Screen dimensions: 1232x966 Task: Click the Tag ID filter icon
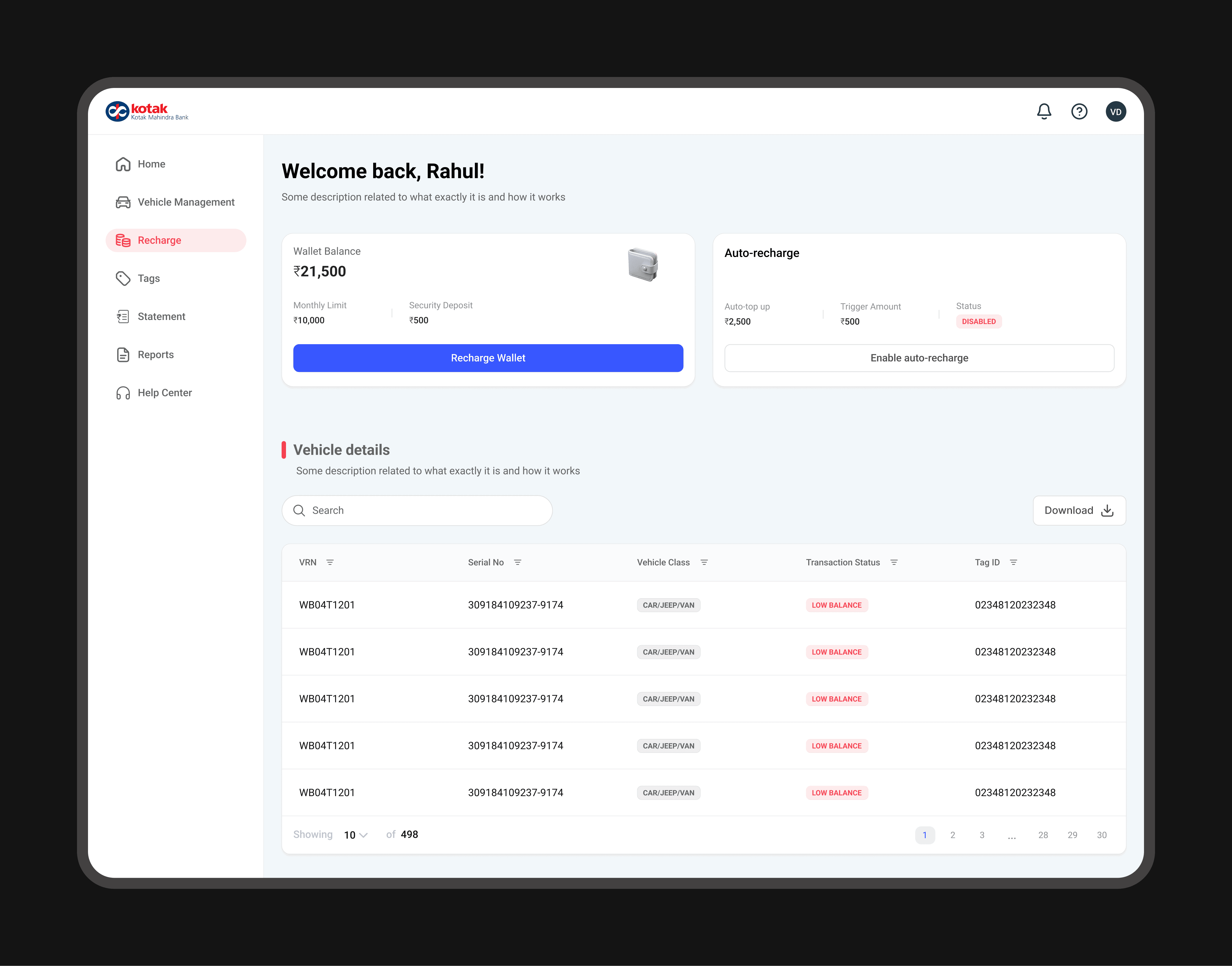point(1013,562)
